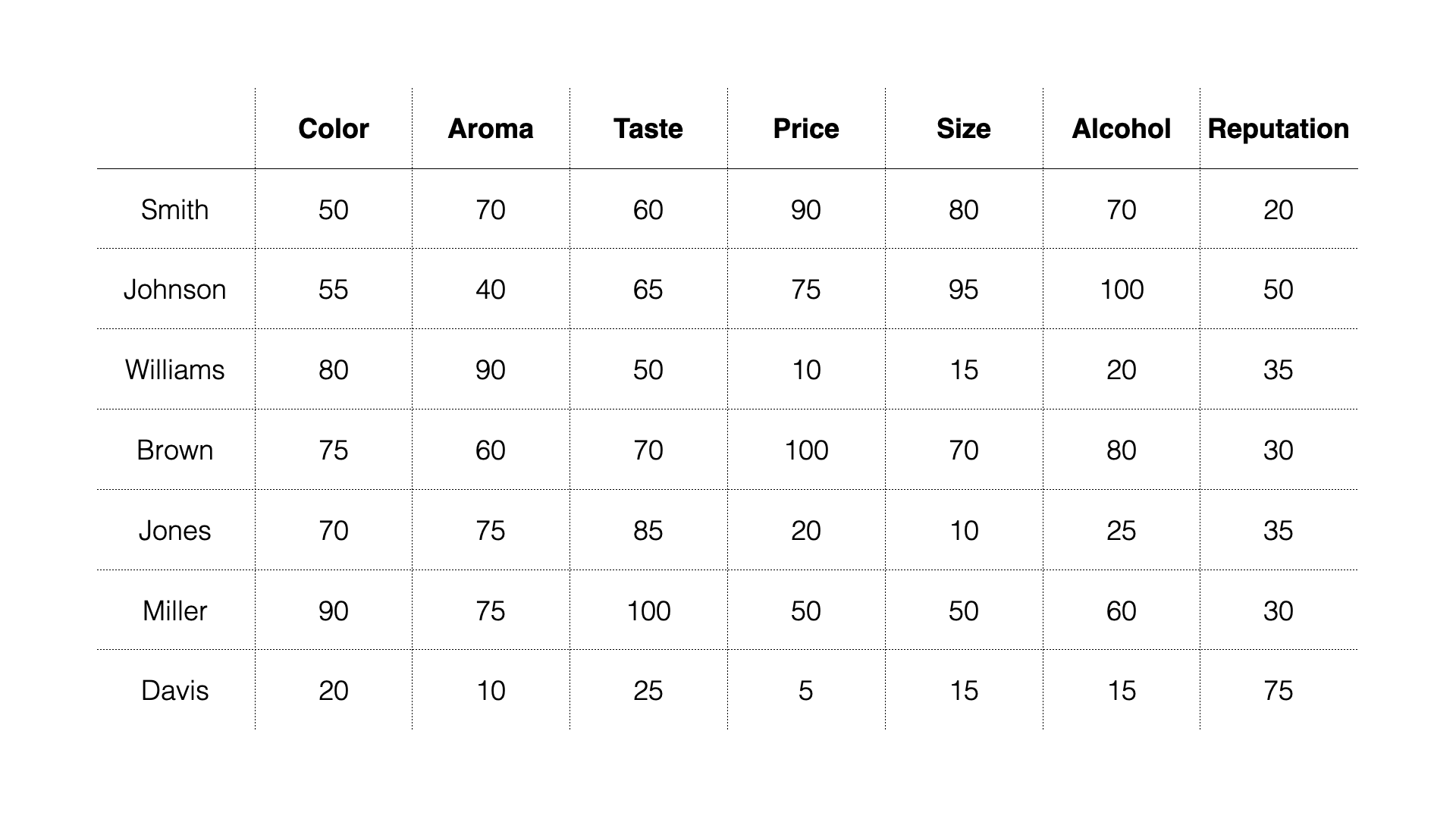Select the Smith row label
Screen dimensions: 1456x819
click(175, 209)
